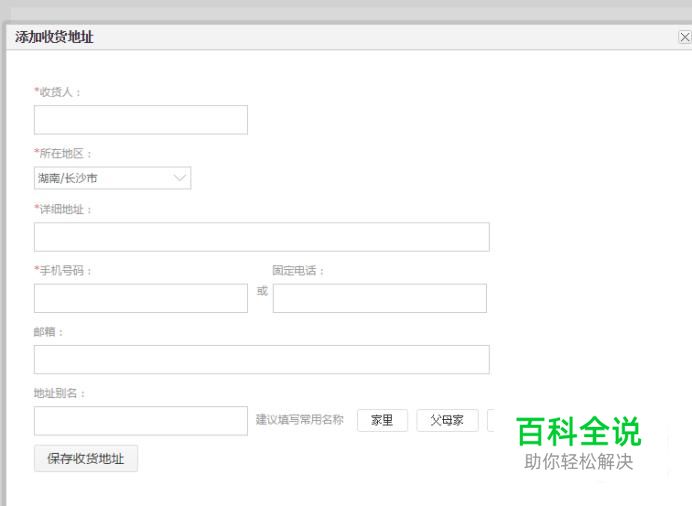Click the 建议填写常用名称 hint text
The height and width of the screenshot is (506, 692).
coord(300,420)
